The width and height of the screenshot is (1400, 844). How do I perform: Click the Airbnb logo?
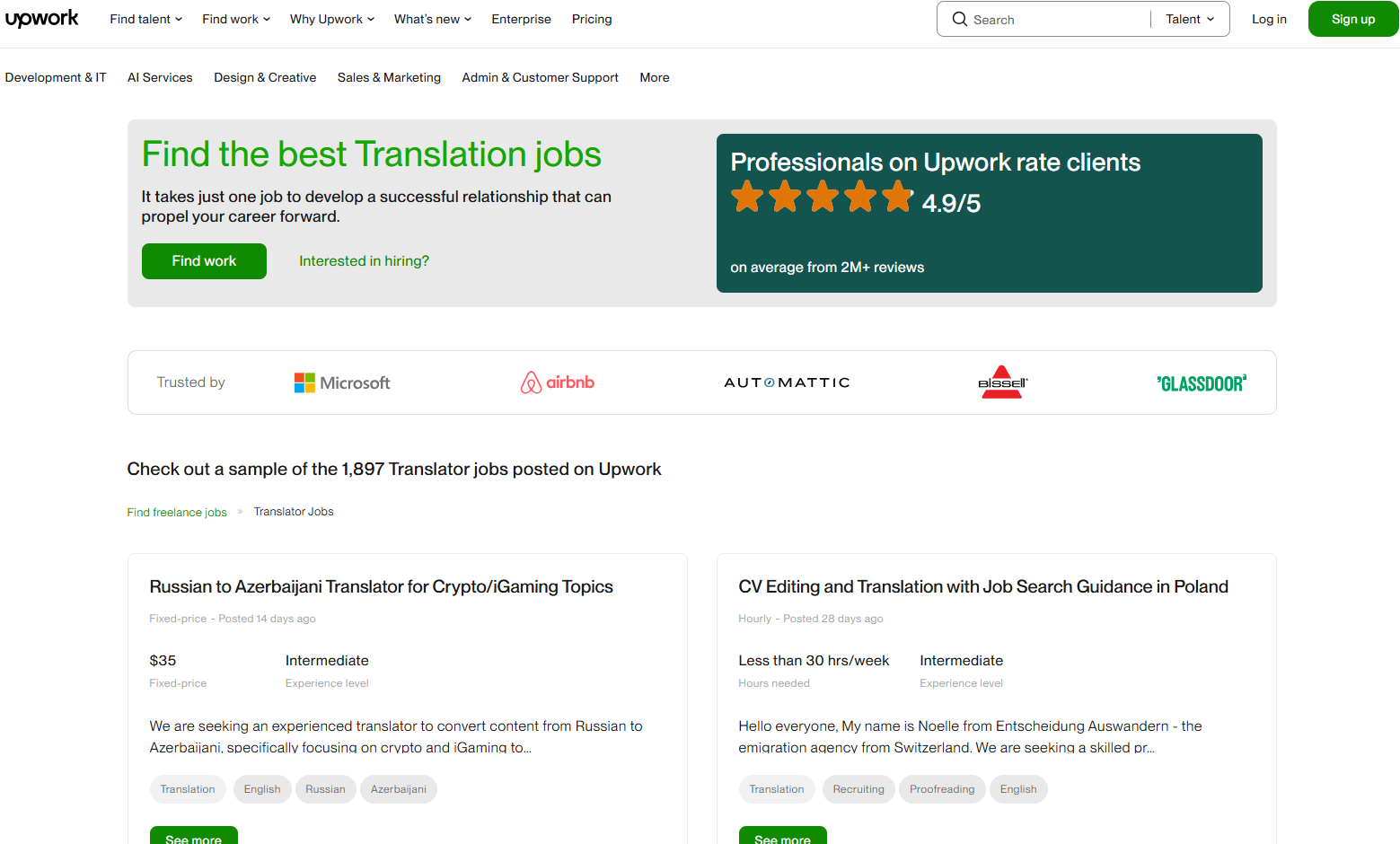[x=557, y=382]
